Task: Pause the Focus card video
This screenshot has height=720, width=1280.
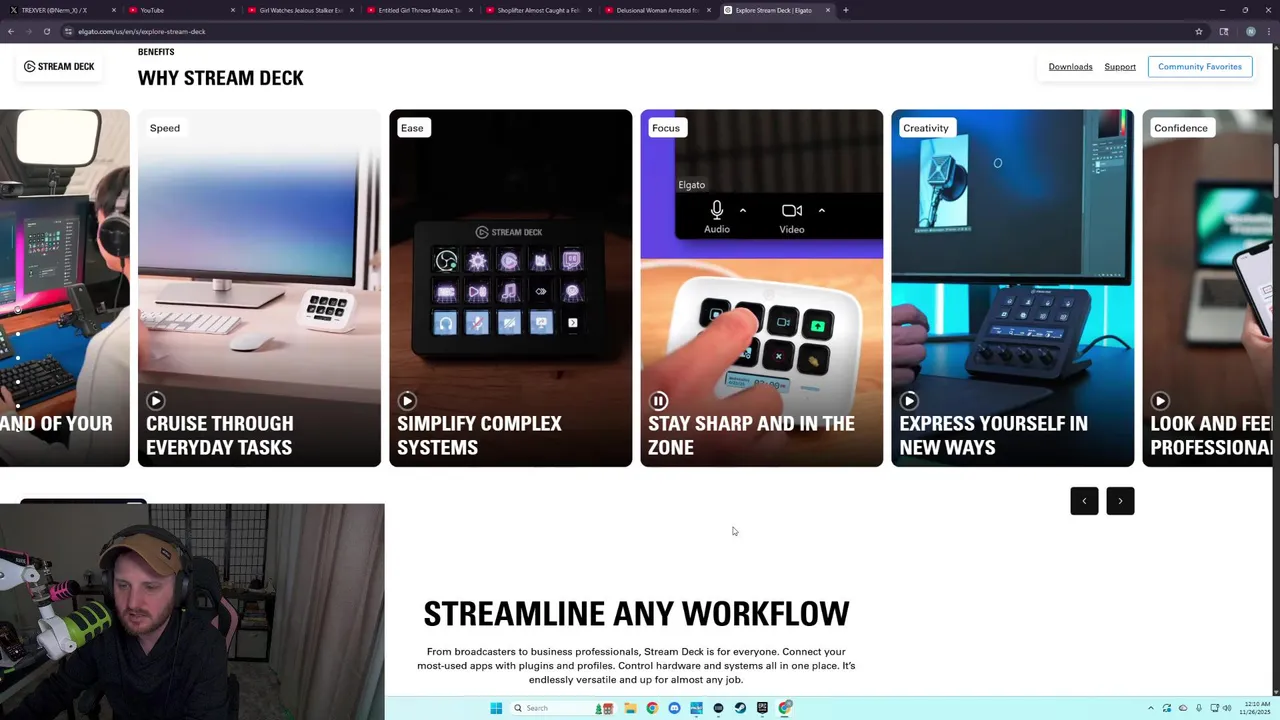Action: click(x=658, y=401)
